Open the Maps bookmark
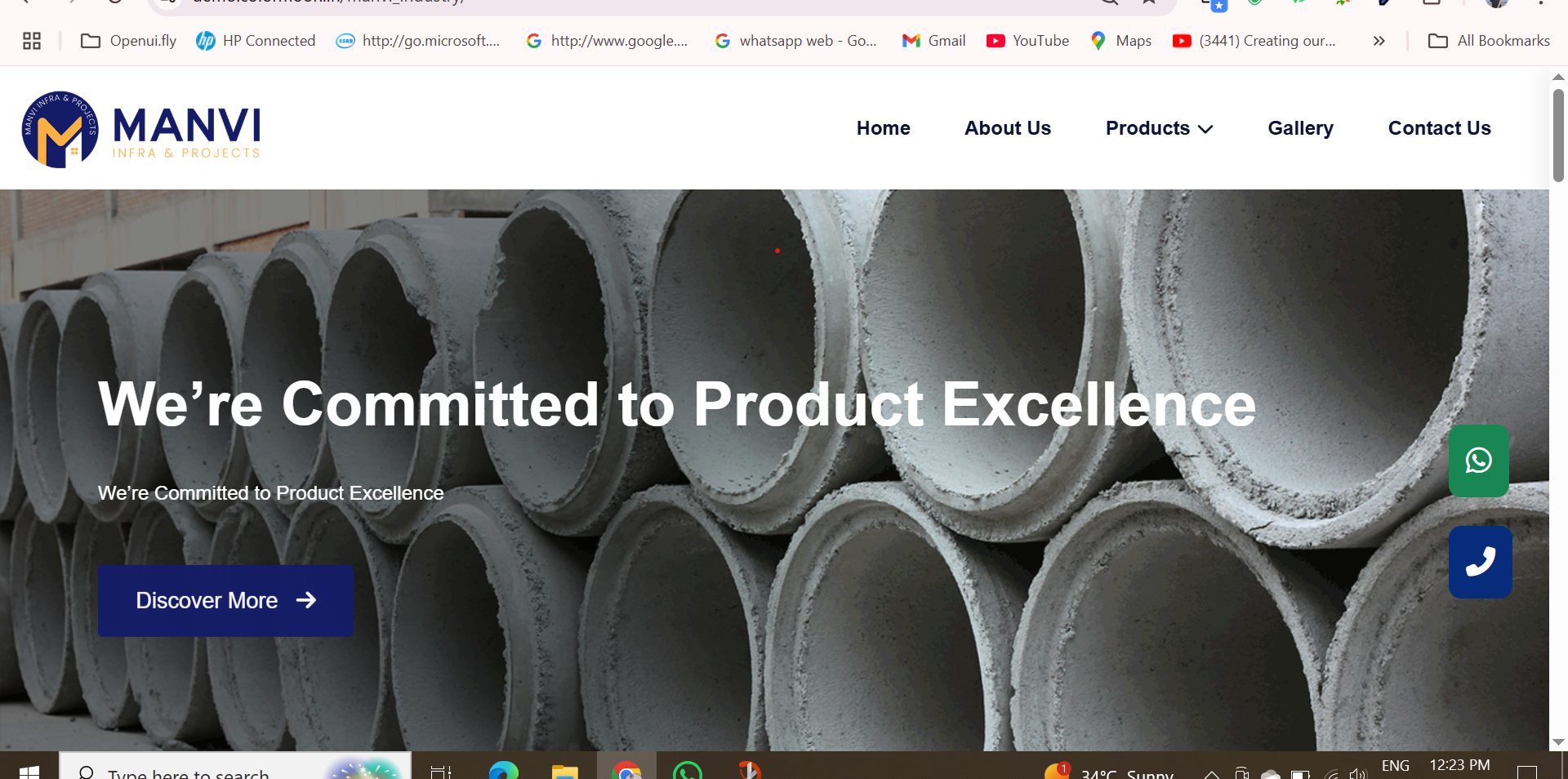 coord(1120,41)
